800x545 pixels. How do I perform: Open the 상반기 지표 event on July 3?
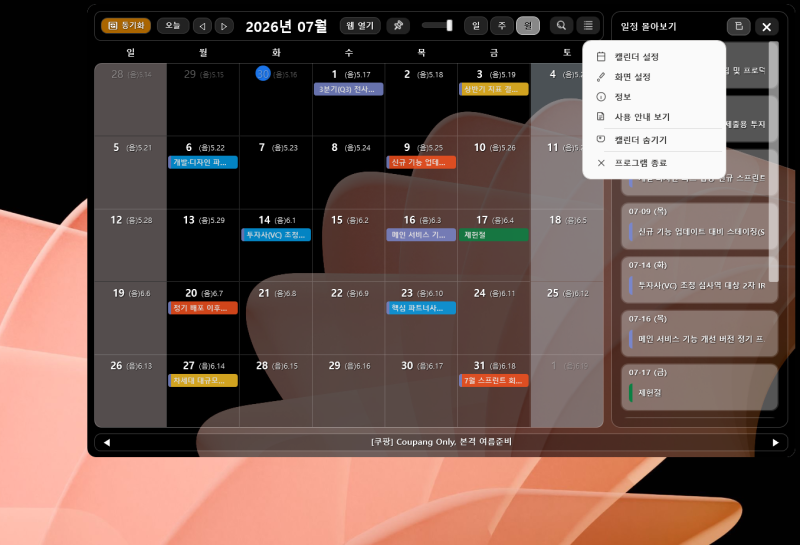click(494, 89)
